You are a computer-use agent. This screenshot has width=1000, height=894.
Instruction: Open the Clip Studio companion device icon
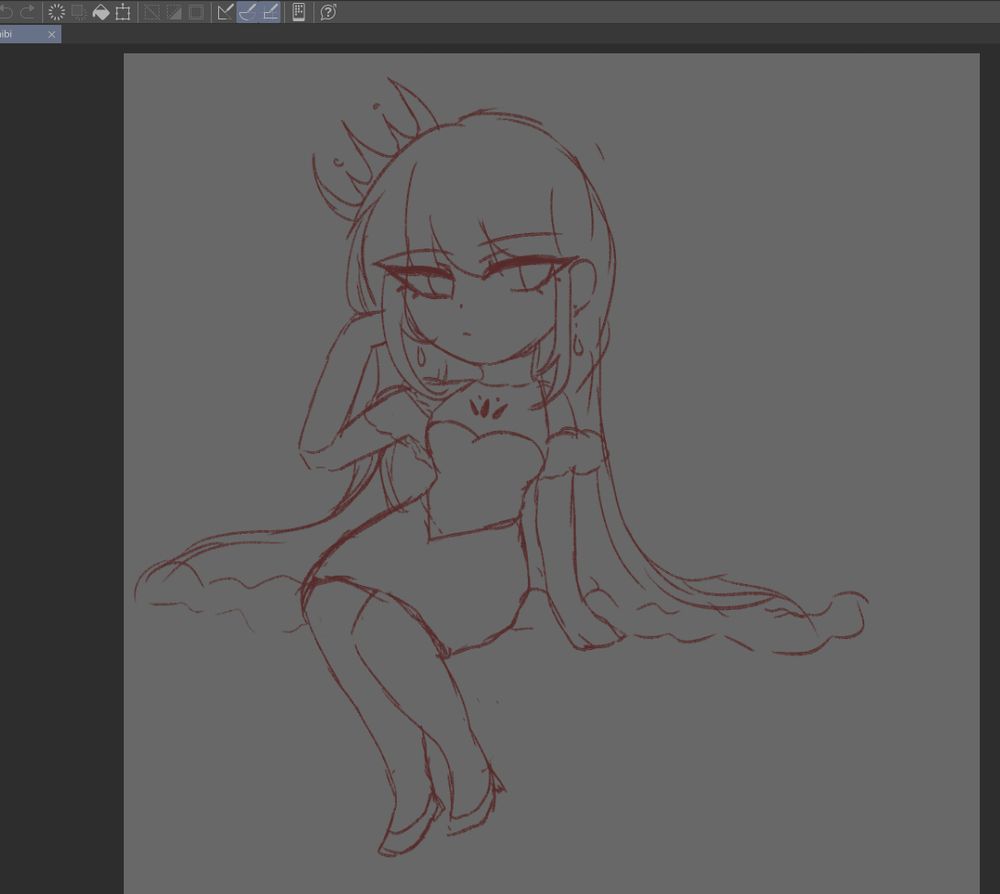pos(298,12)
